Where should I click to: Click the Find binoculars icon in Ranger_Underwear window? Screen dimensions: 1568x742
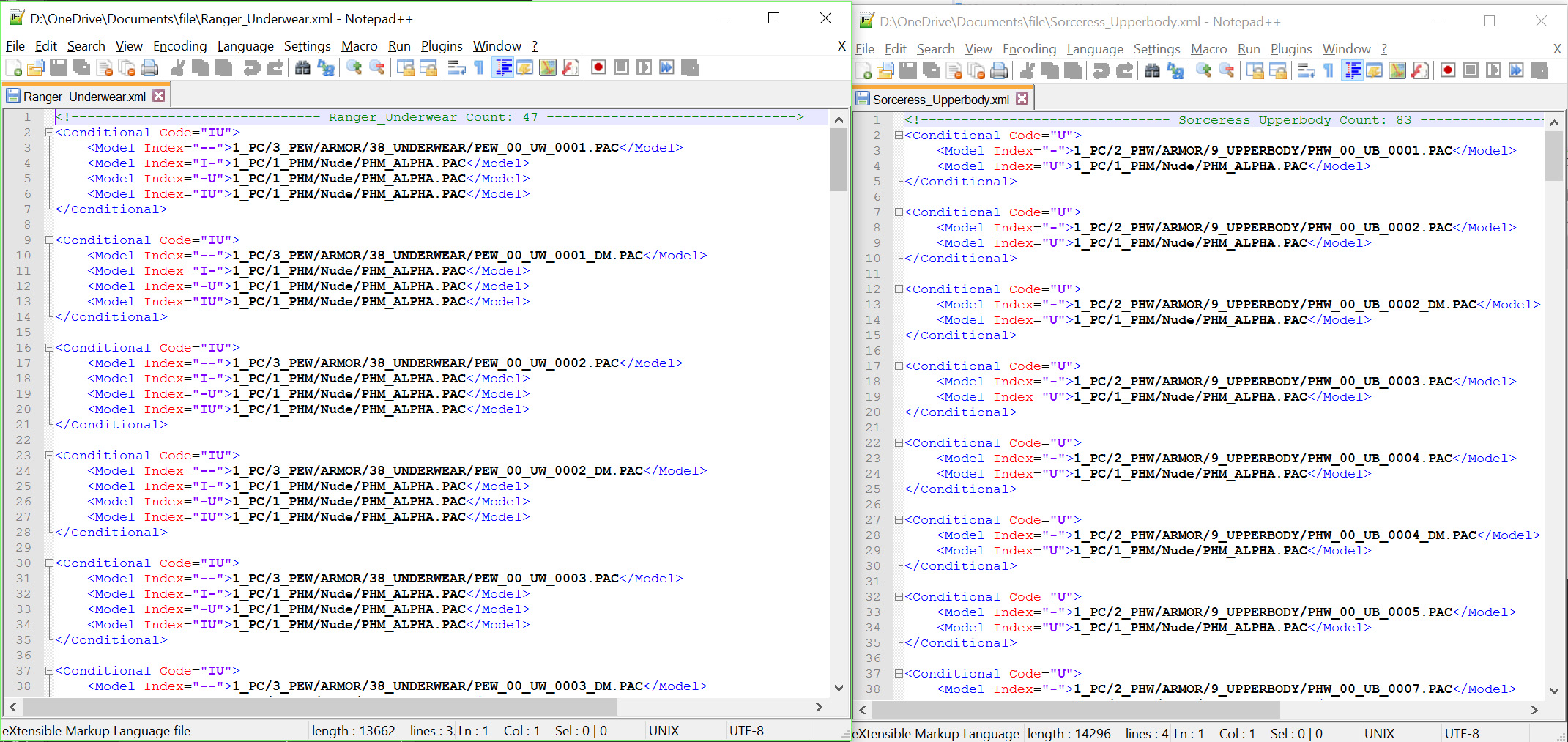tap(302, 68)
